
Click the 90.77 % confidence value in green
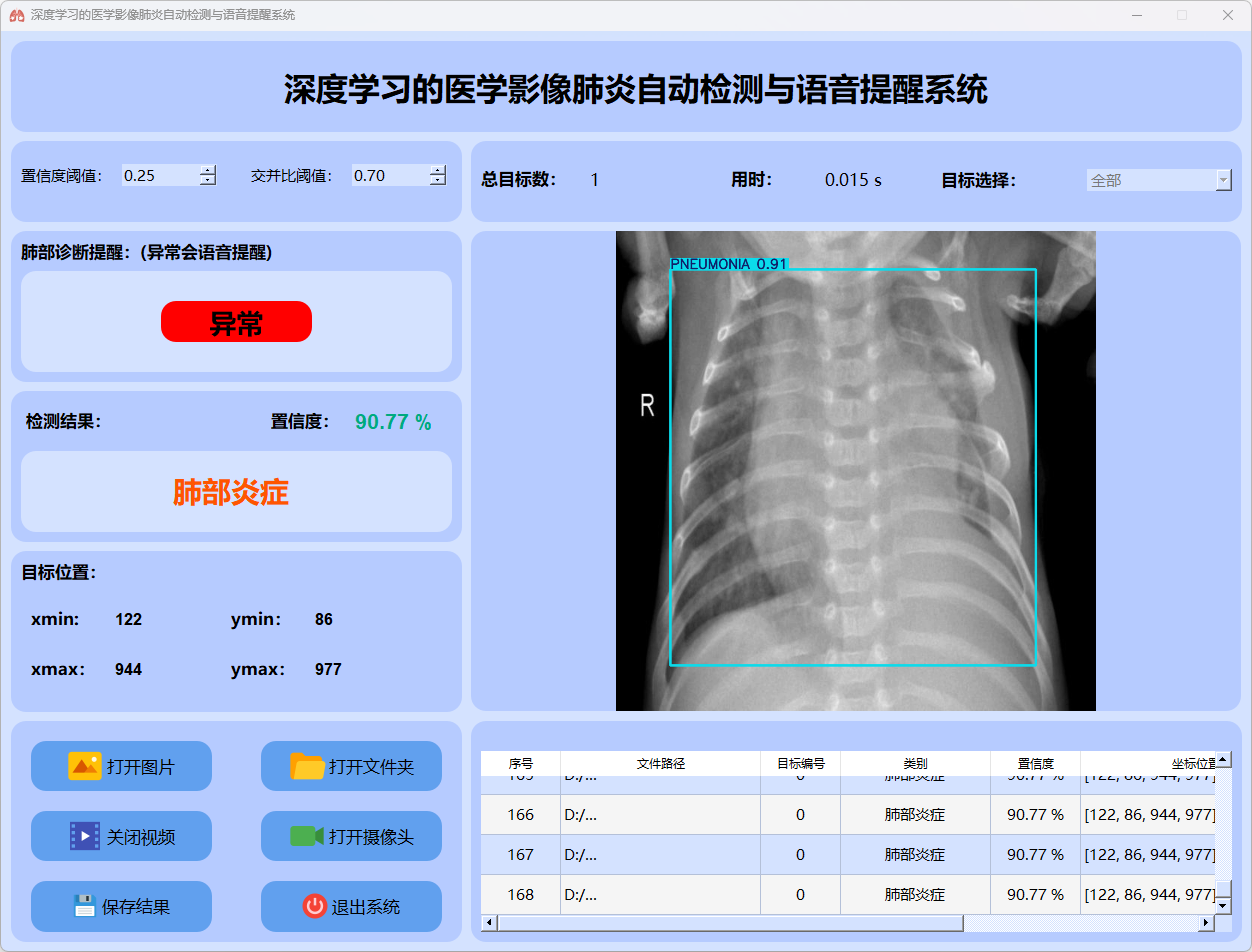coord(393,422)
